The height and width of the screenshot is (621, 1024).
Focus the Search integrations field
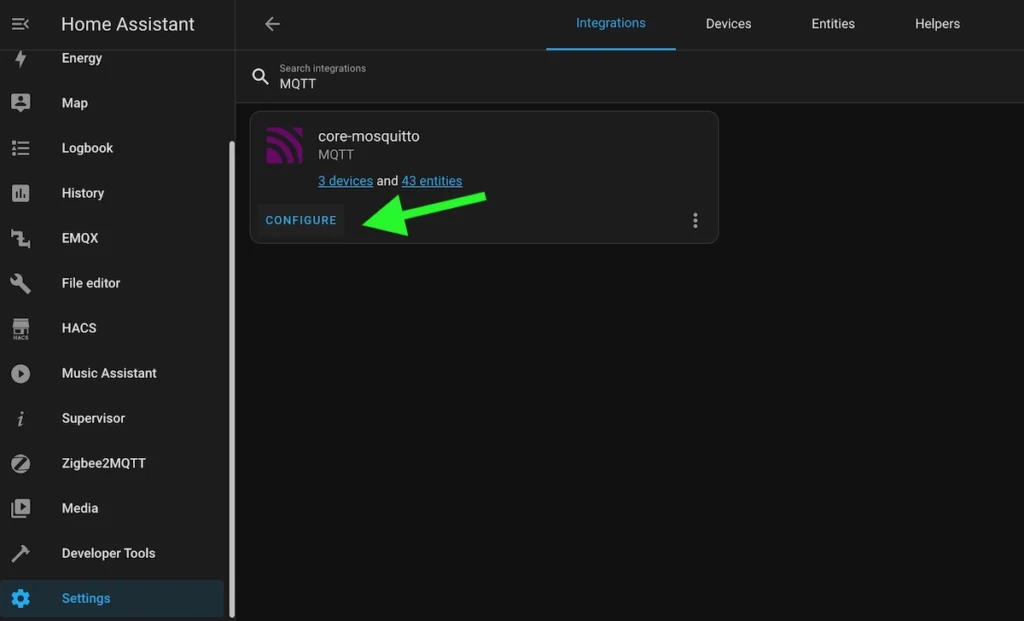coord(630,76)
